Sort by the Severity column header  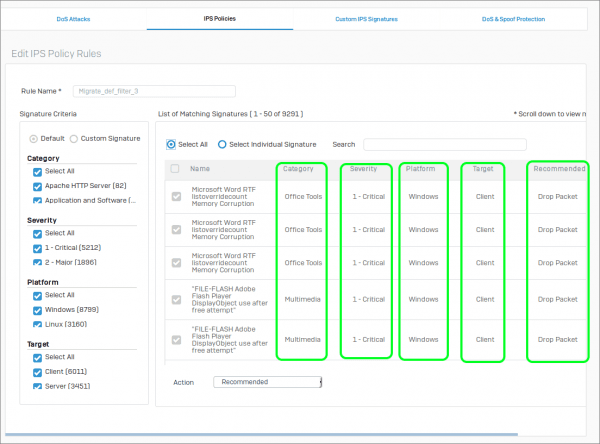point(363,169)
